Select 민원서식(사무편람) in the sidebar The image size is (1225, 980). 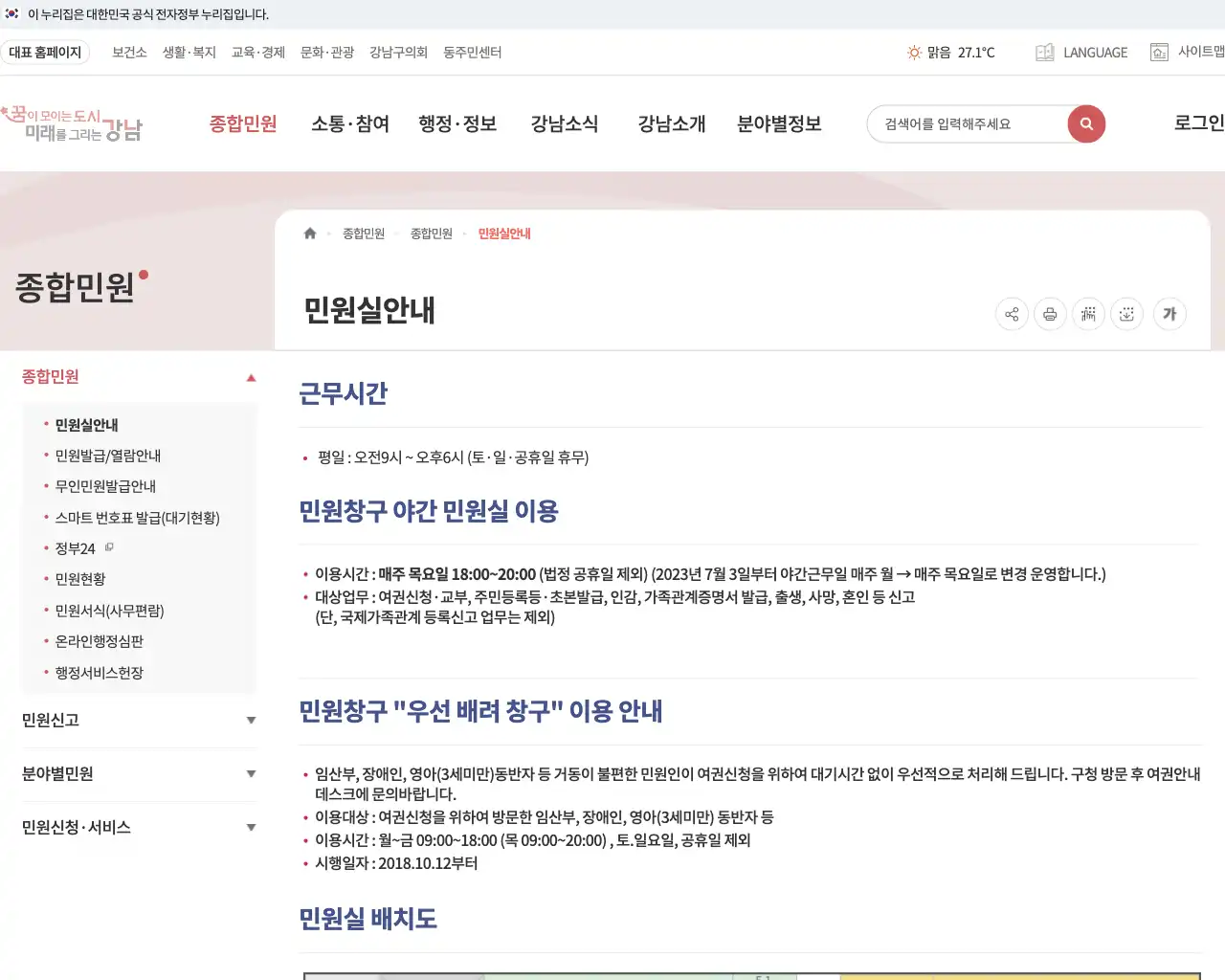pos(110,611)
